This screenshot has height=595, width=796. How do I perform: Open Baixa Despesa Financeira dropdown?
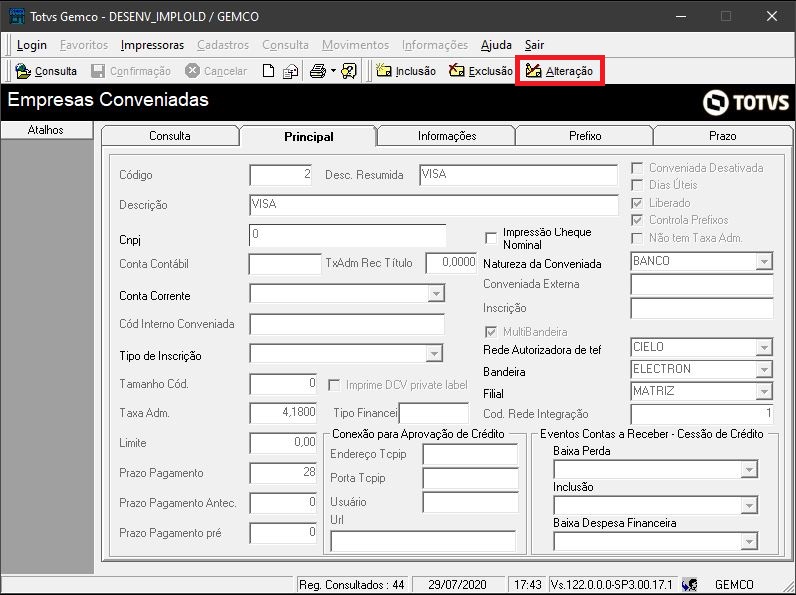tap(749, 542)
